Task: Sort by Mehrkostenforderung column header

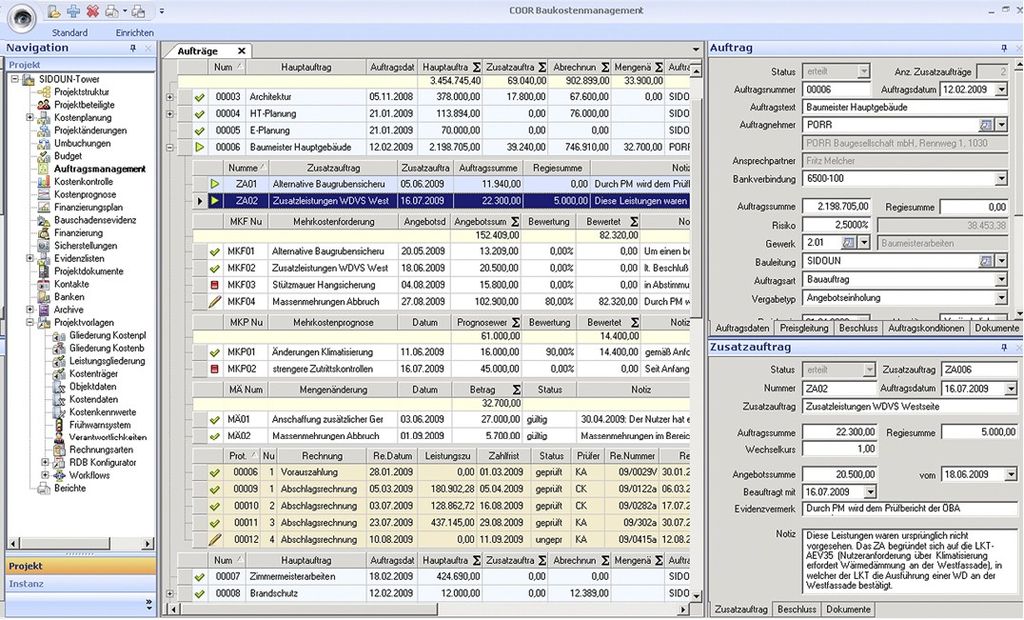Action: coord(332,222)
